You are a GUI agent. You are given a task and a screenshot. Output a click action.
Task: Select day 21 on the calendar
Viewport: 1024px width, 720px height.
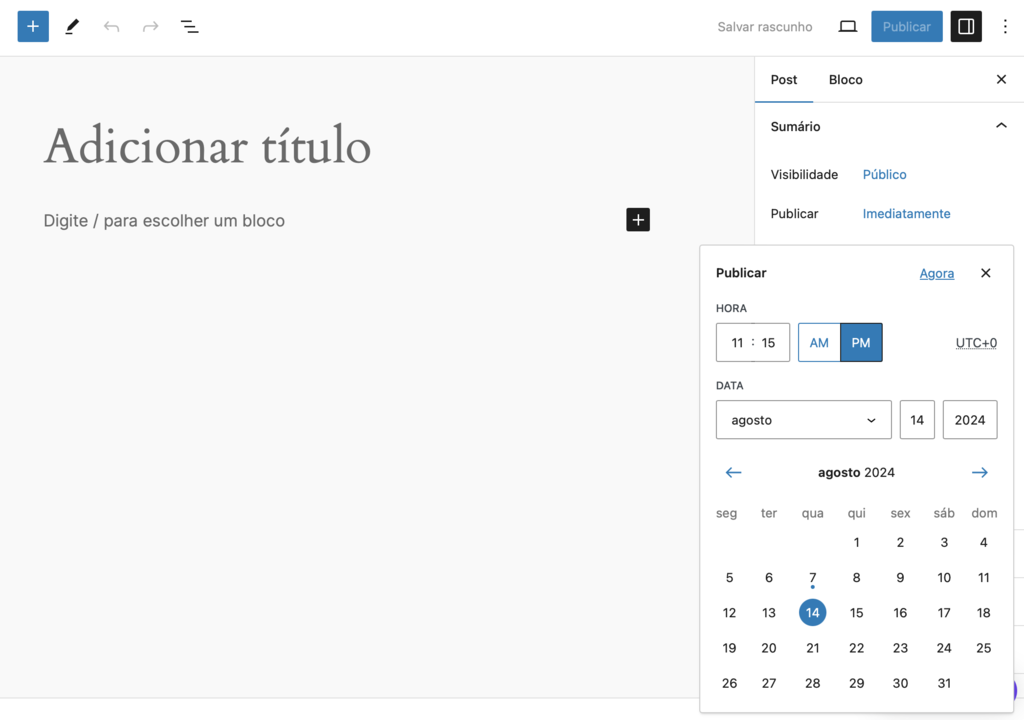pyautogui.click(x=812, y=647)
